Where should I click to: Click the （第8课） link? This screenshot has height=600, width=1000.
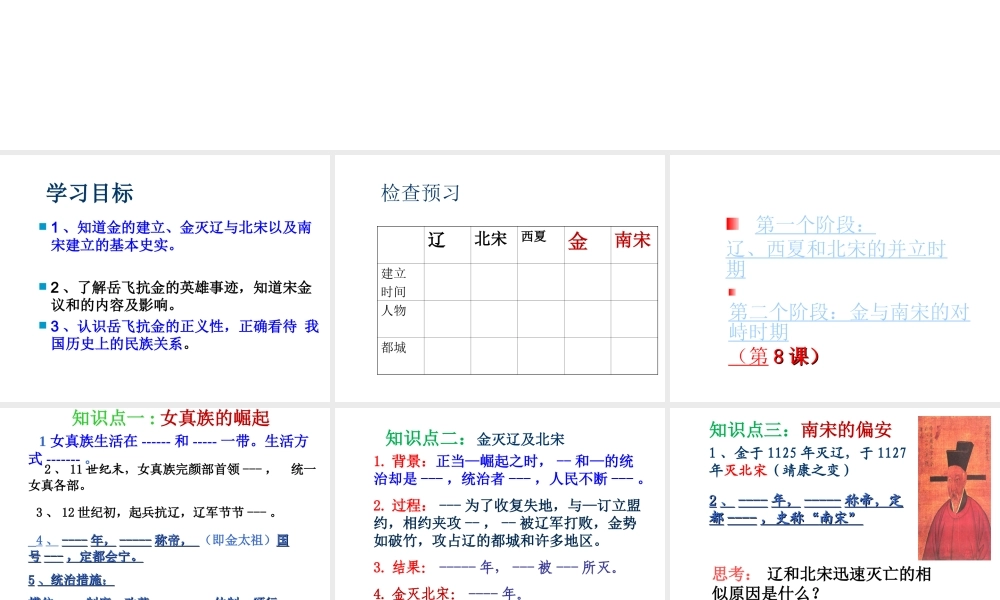[x=774, y=356]
